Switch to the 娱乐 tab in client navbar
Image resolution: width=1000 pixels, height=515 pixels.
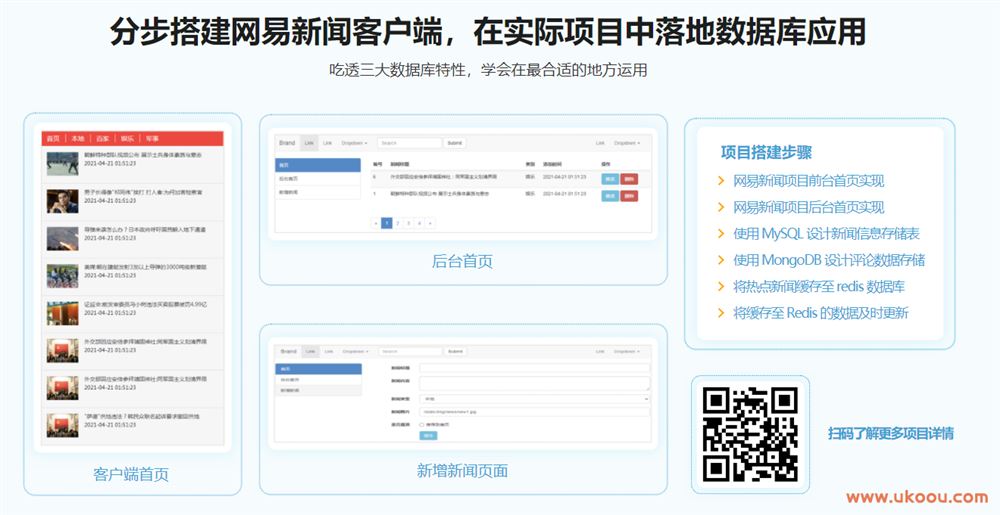[127, 138]
